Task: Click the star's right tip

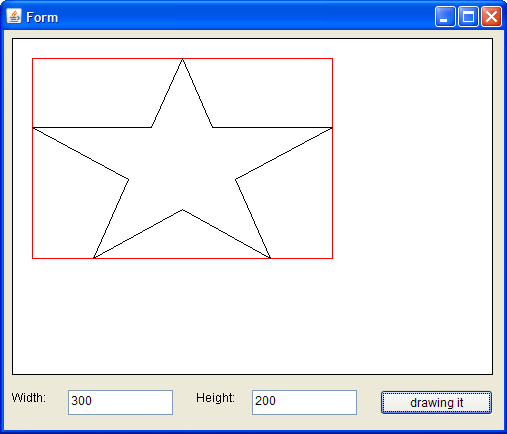Action: (332, 127)
